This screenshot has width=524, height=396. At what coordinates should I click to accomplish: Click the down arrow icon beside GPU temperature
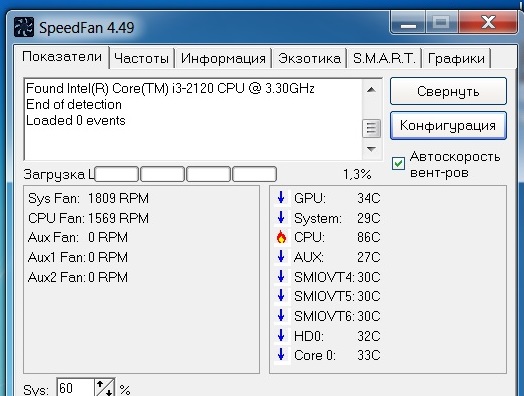281,197
